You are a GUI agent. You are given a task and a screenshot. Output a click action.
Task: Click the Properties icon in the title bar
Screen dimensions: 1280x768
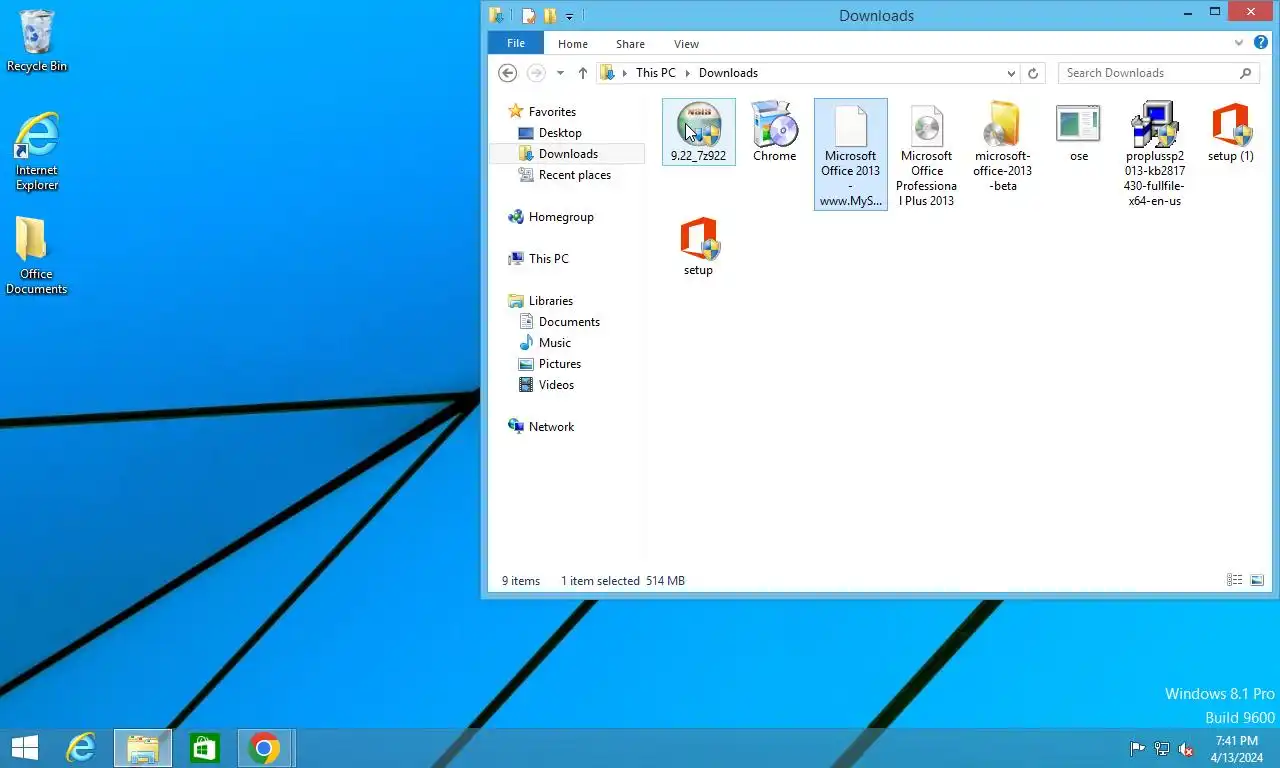pyautogui.click(x=528, y=16)
